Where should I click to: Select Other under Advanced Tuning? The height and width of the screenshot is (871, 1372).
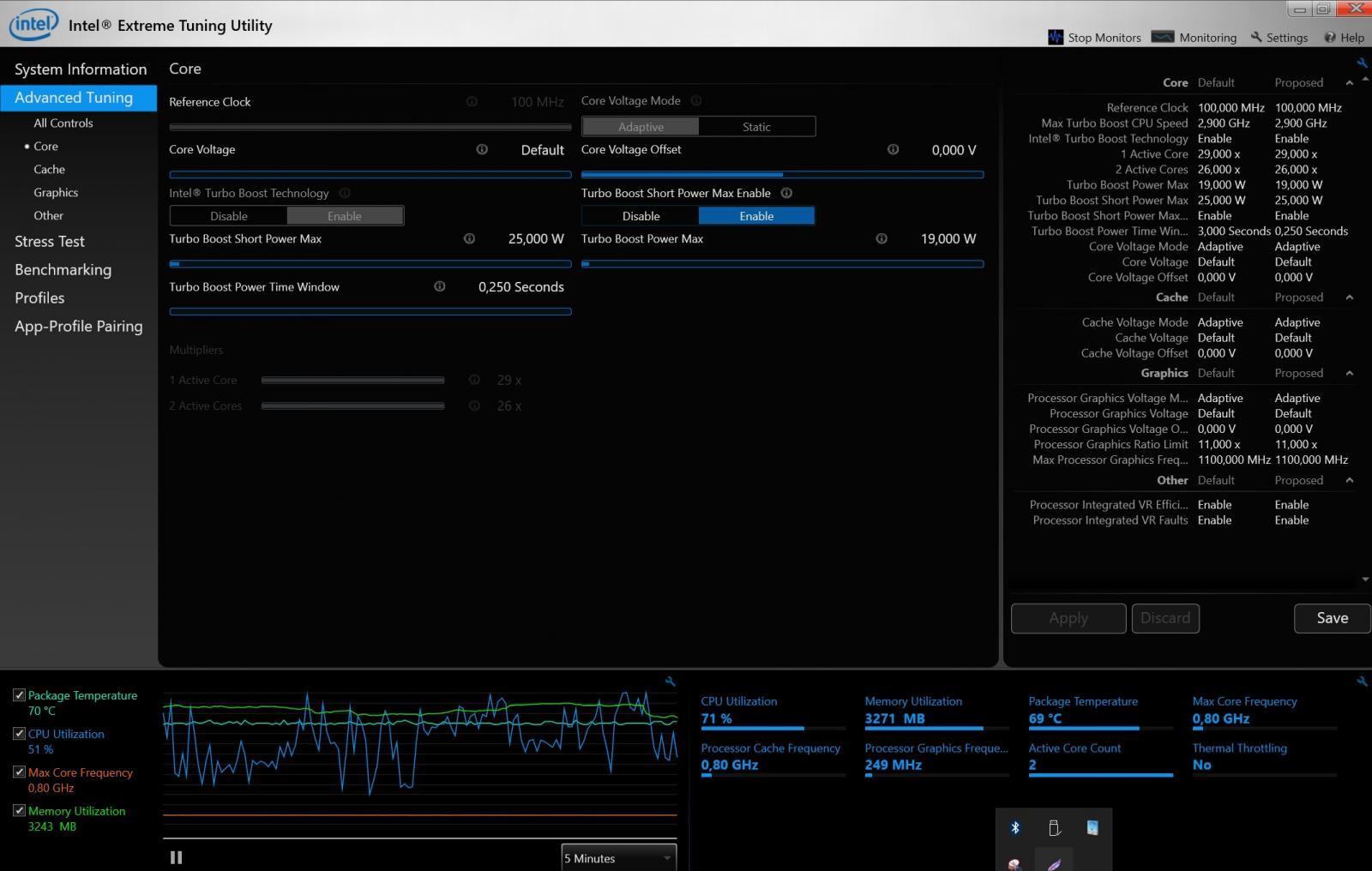point(48,216)
